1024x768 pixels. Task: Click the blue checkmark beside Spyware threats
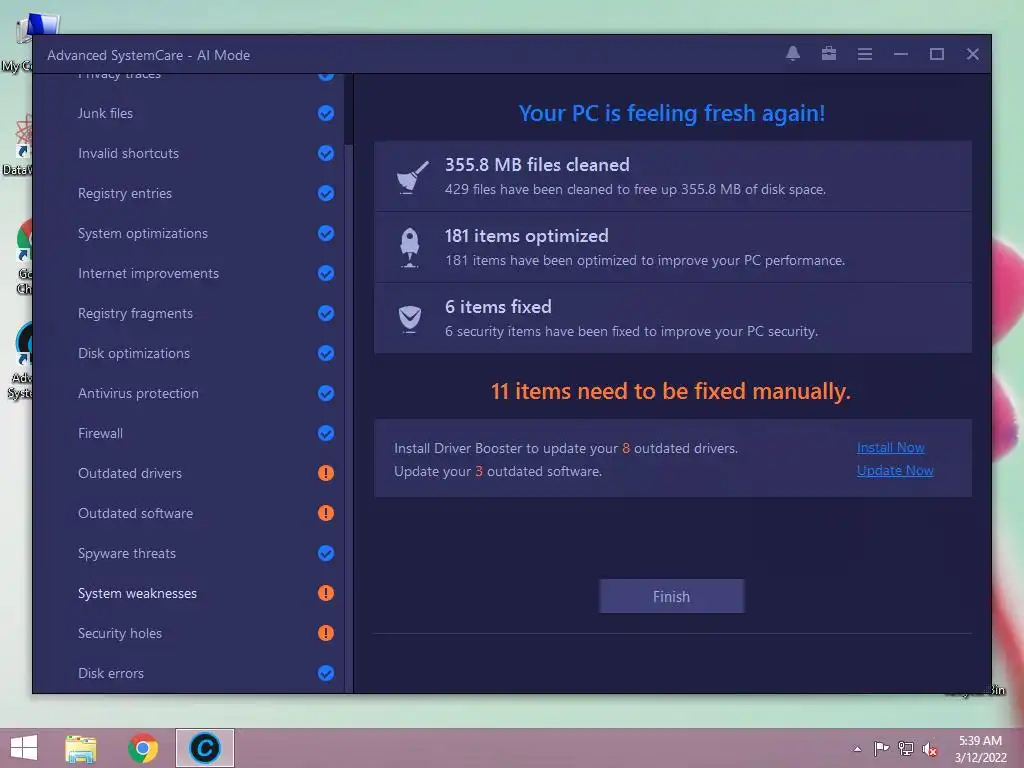point(326,553)
